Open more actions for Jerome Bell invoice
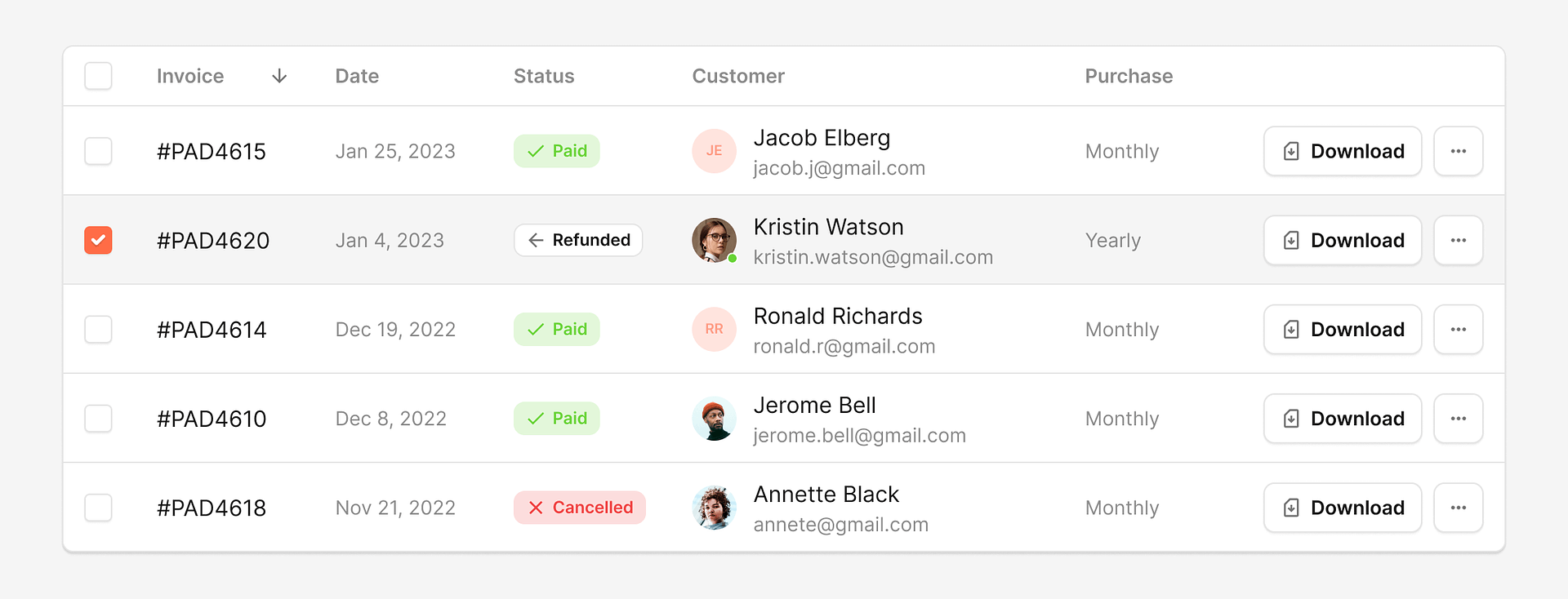The width and height of the screenshot is (1568, 599). click(1458, 419)
